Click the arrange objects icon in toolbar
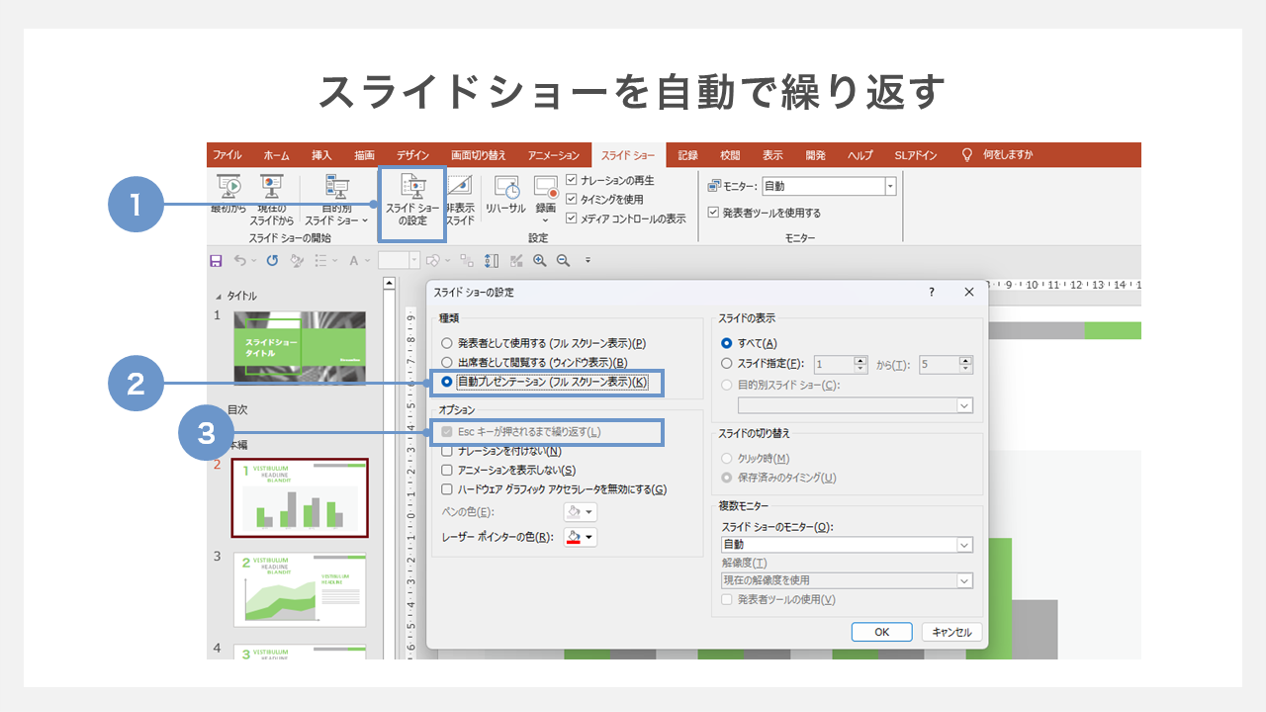 point(466,260)
